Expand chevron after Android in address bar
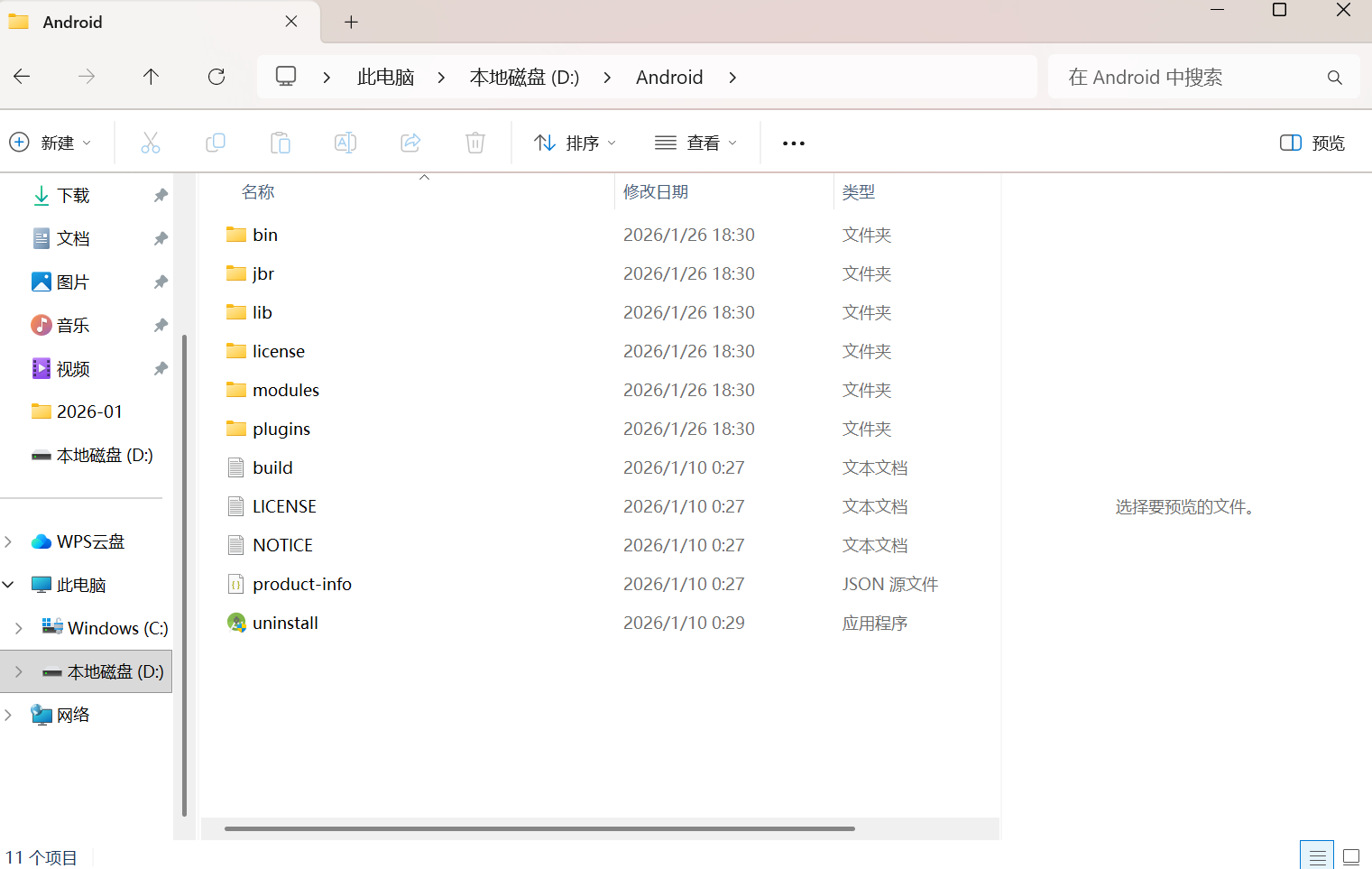Screen dimensions: 1372x869 click(732, 78)
